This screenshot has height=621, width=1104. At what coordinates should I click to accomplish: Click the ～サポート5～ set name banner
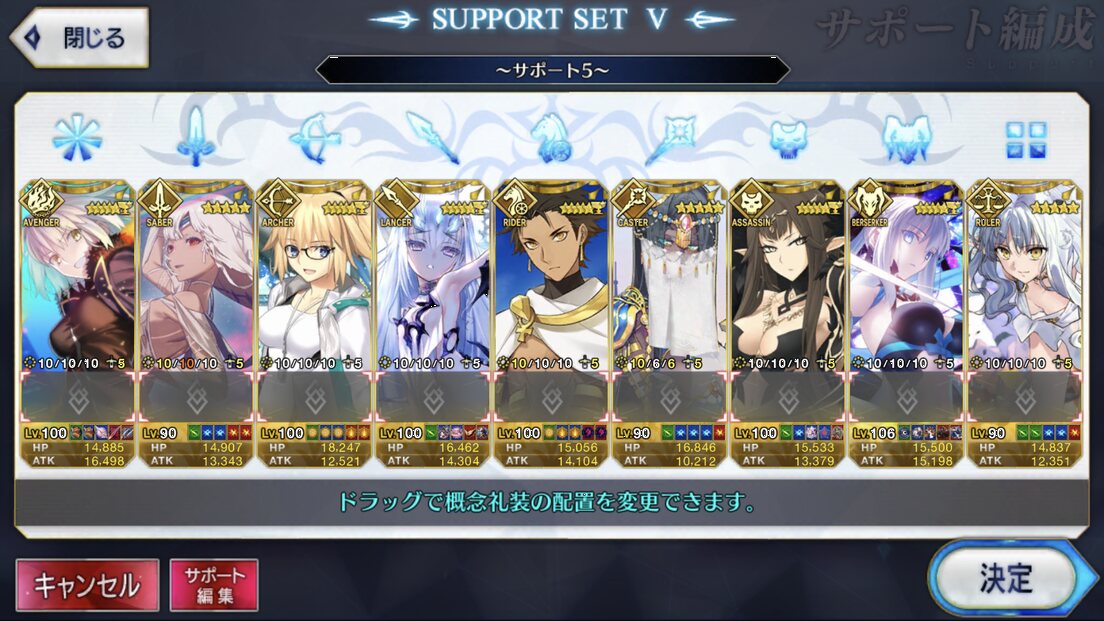(x=553, y=70)
